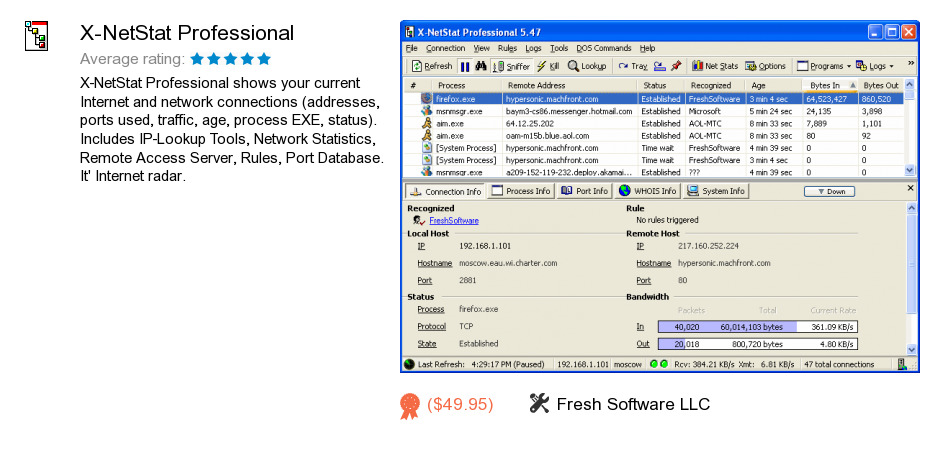Open the DOS Commands menu
The width and height of the screenshot is (940, 450).
tap(604, 49)
